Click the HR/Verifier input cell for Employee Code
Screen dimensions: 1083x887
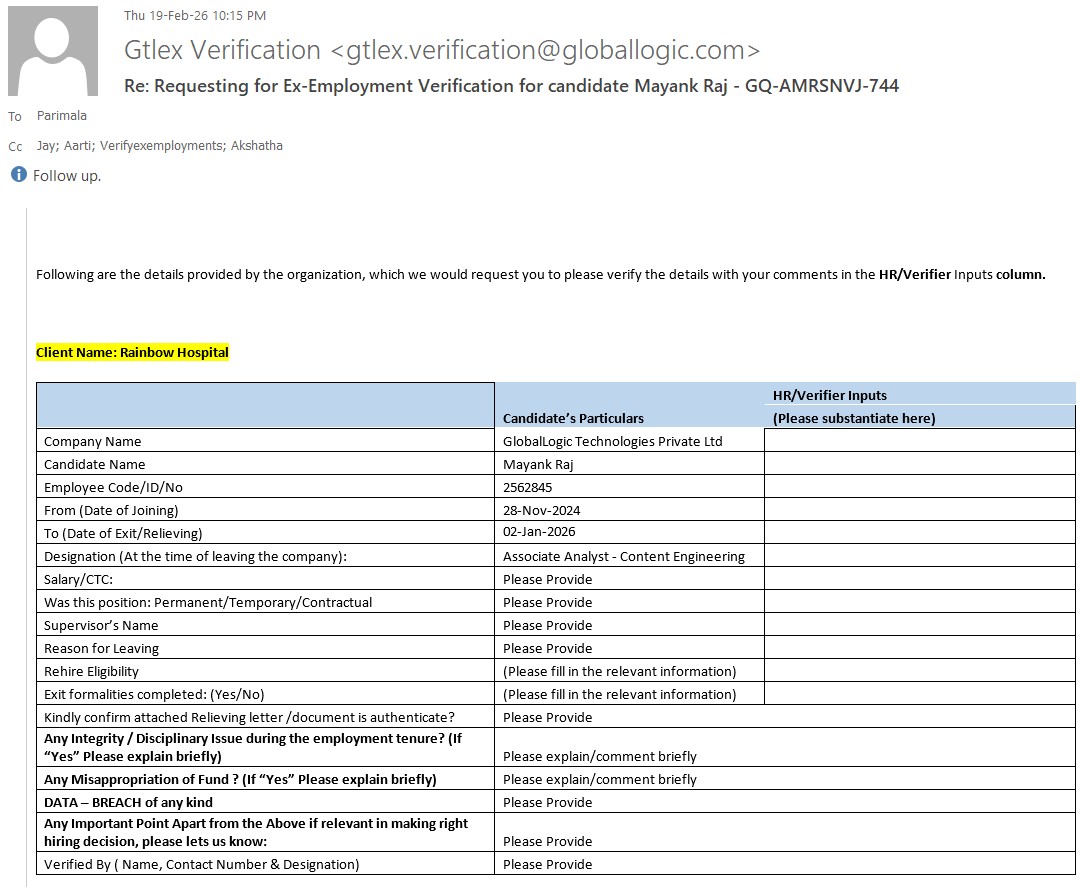(x=919, y=487)
